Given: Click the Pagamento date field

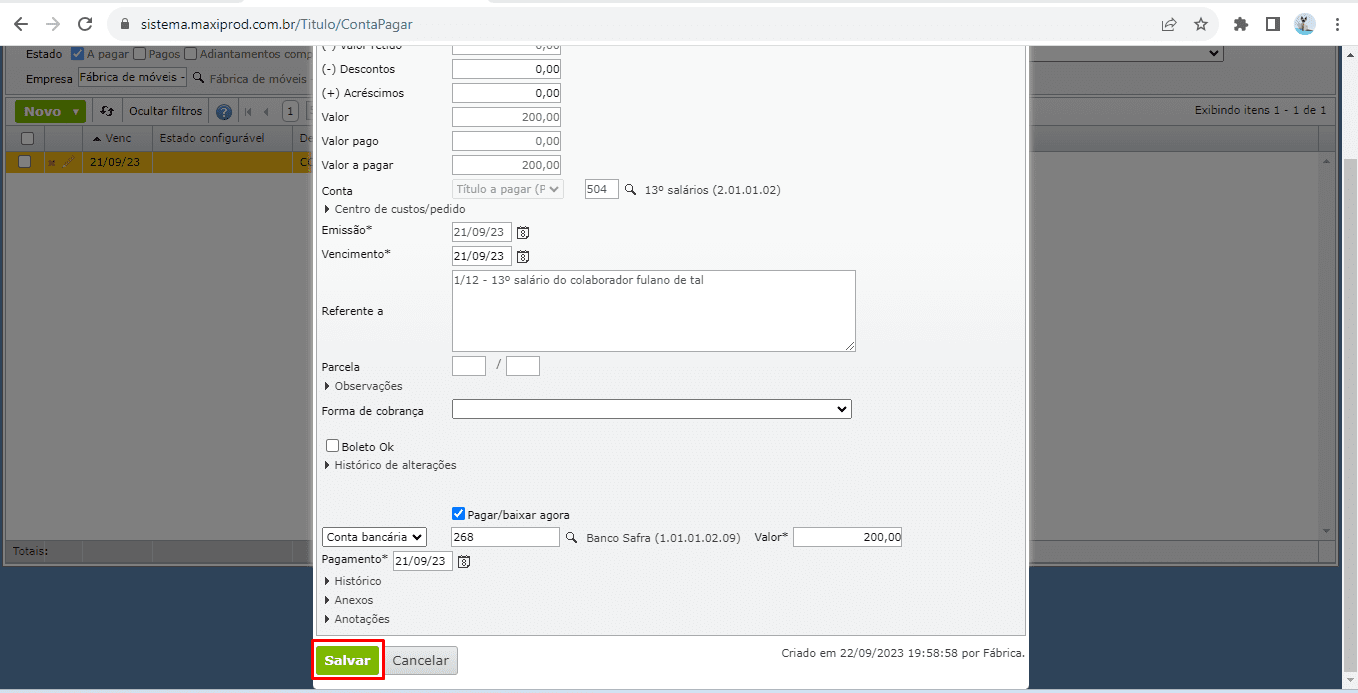Looking at the screenshot, I should [x=423, y=561].
